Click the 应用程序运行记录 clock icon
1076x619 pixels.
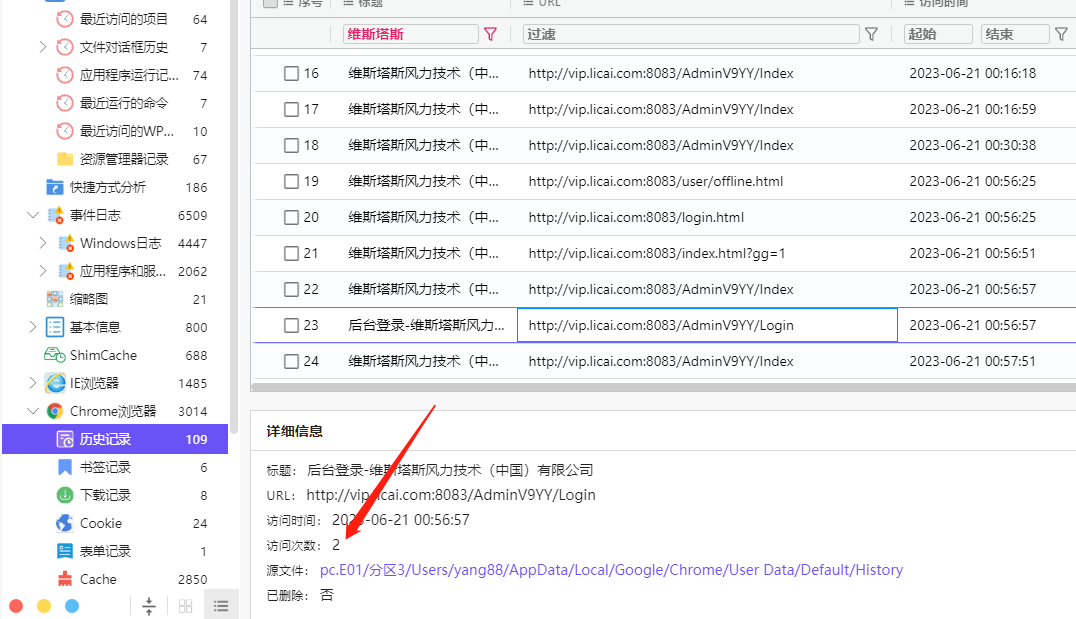click(65, 75)
